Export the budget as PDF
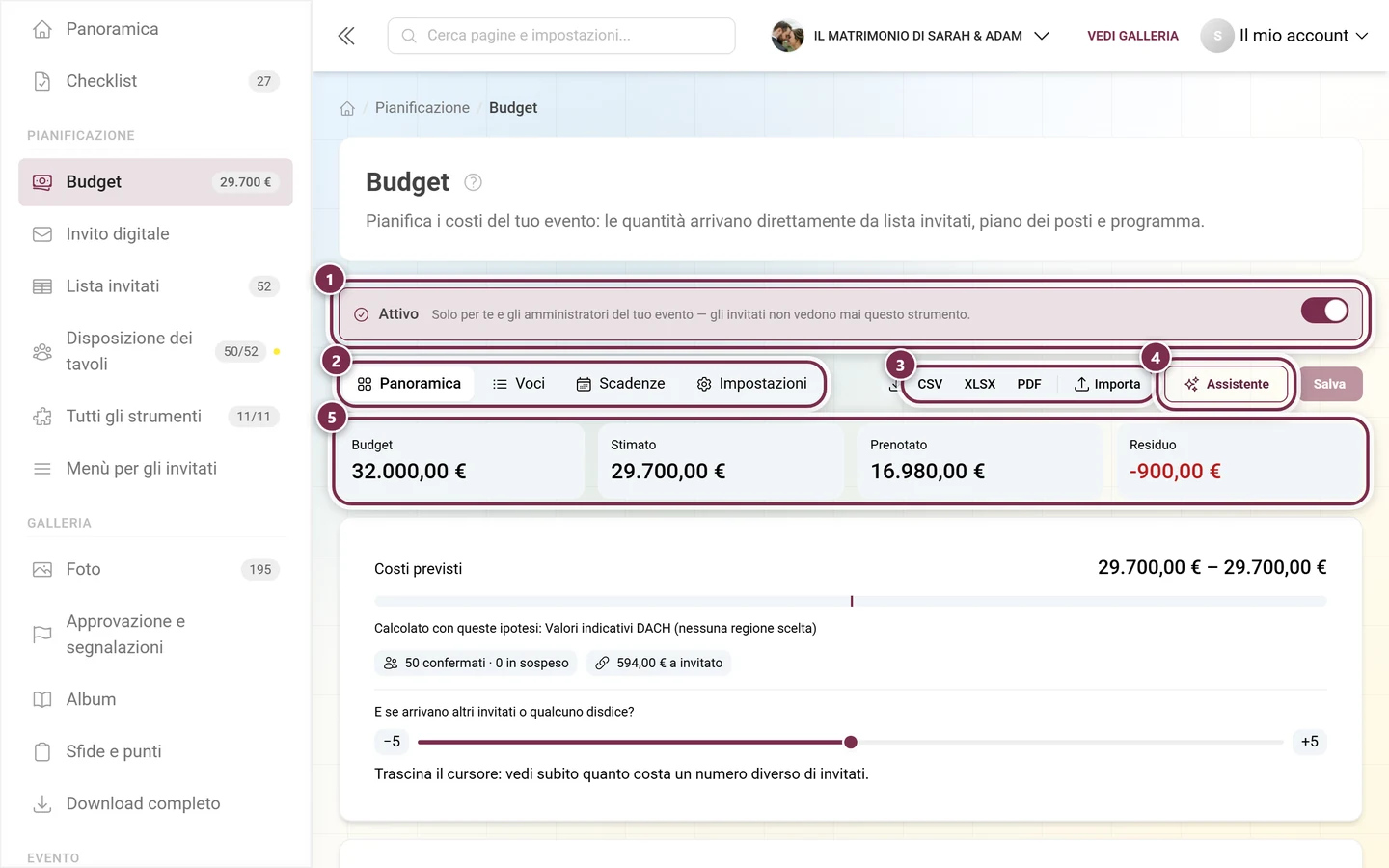 (x=1029, y=384)
